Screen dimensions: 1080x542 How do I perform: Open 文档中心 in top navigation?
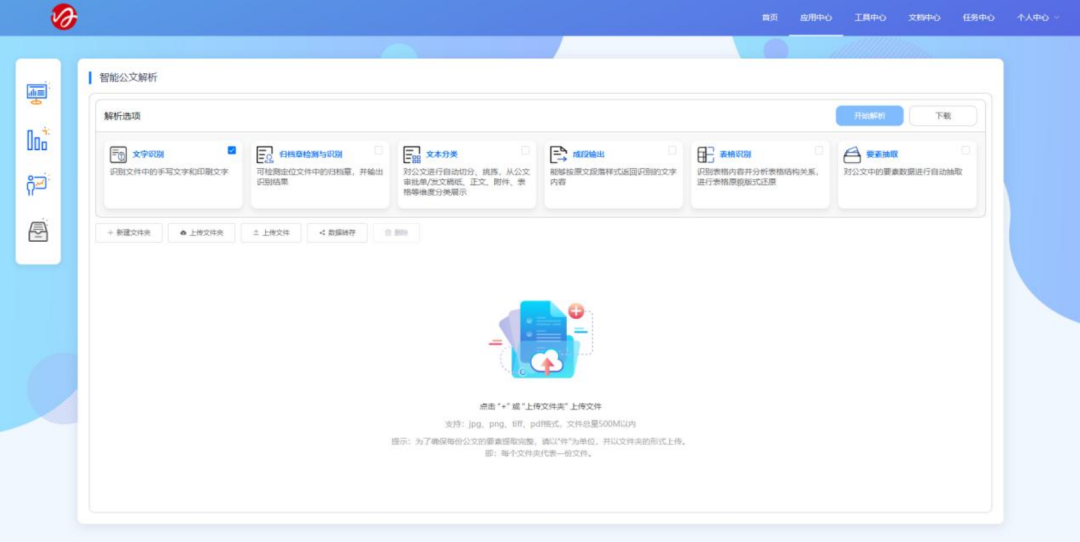tap(924, 18)
